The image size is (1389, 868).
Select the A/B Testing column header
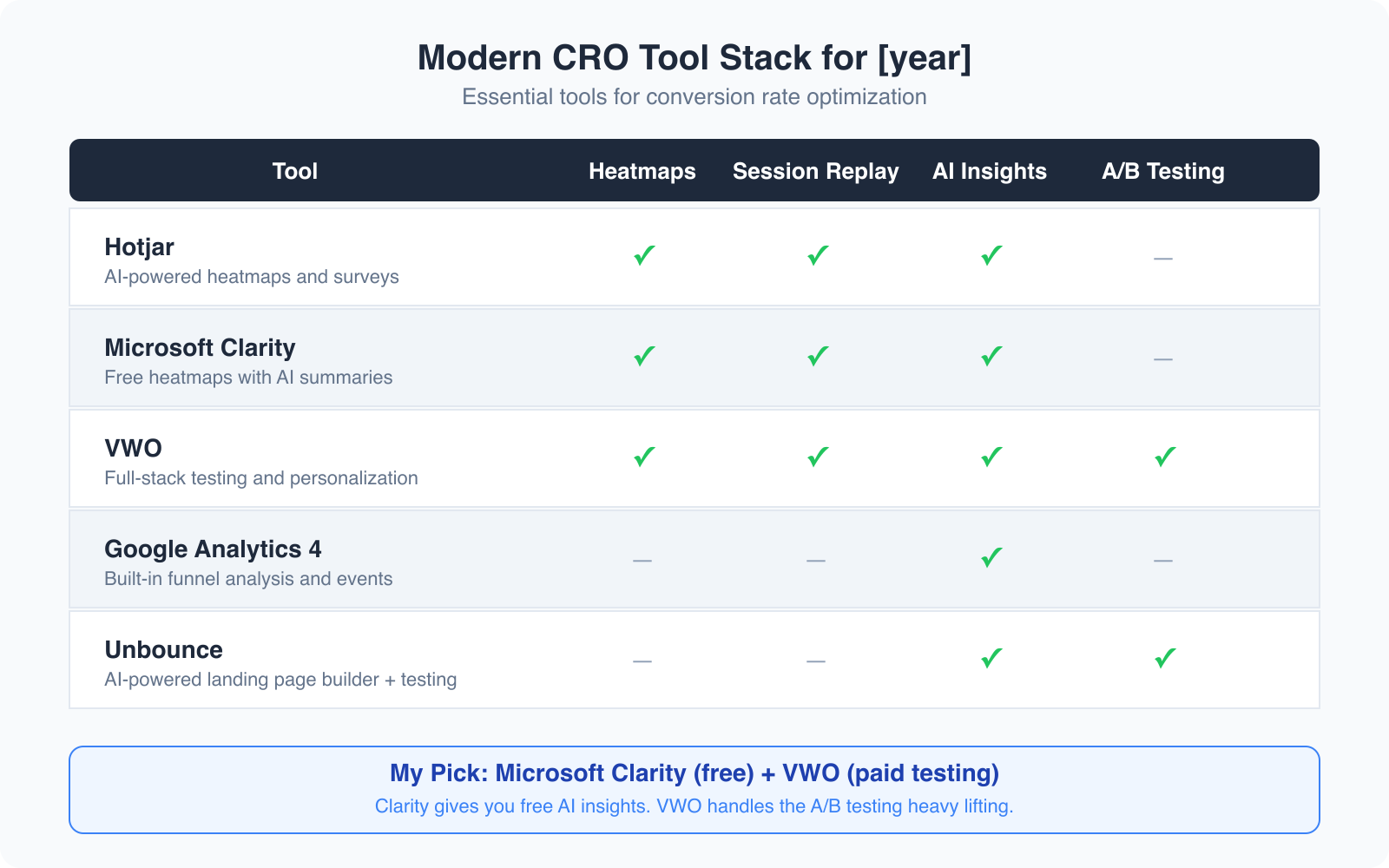[1163, 171]
